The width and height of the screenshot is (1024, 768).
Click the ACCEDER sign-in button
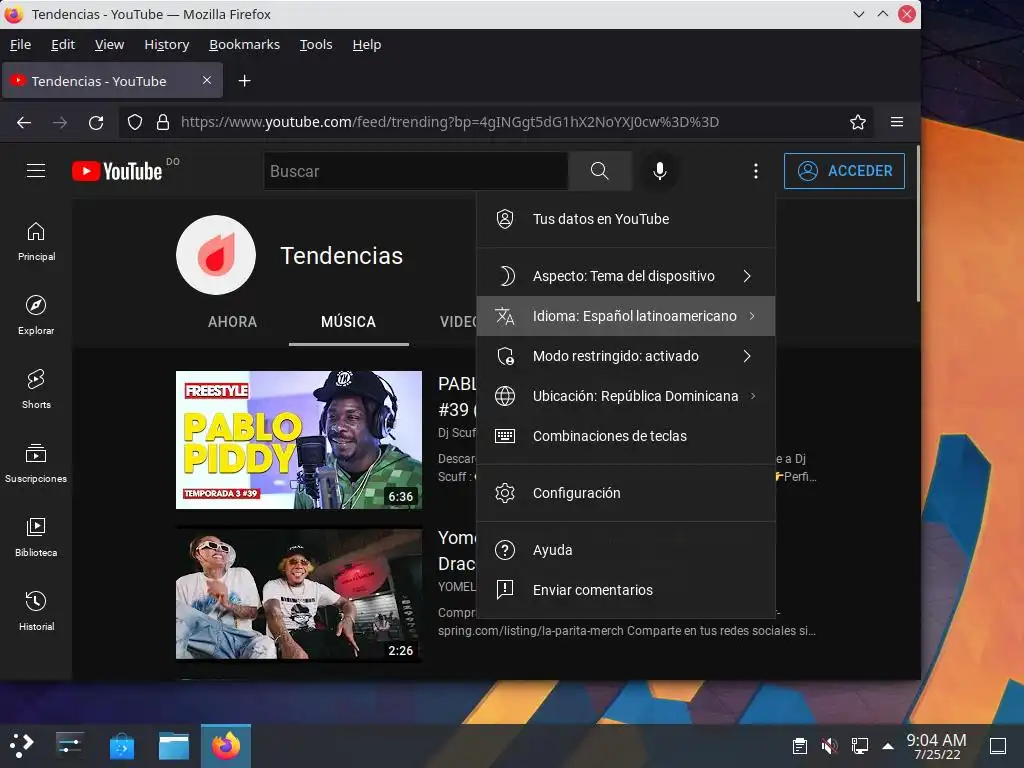pyautogui.click(x=844, y=171)
